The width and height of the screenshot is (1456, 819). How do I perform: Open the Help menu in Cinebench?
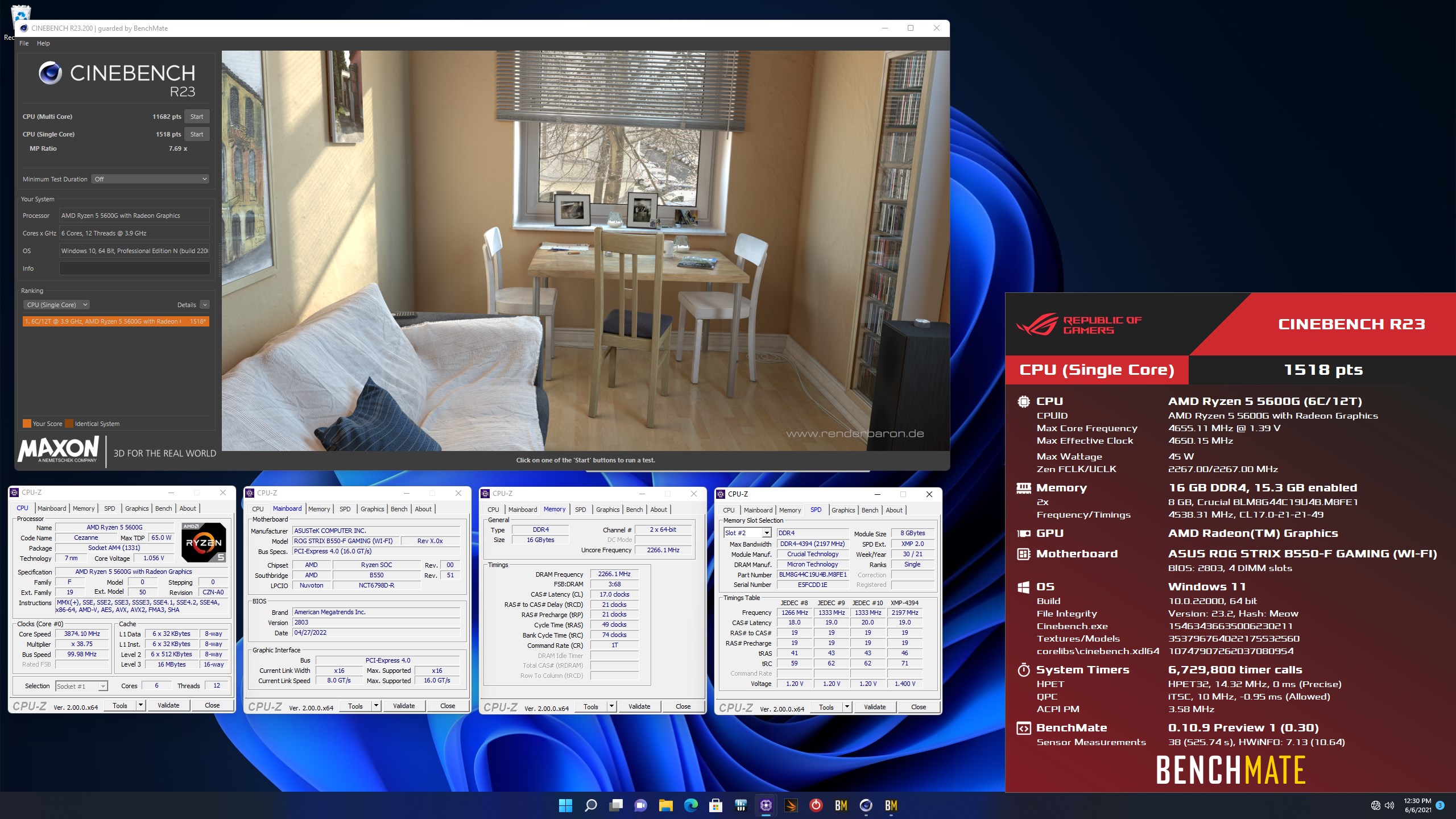(43, 43)
